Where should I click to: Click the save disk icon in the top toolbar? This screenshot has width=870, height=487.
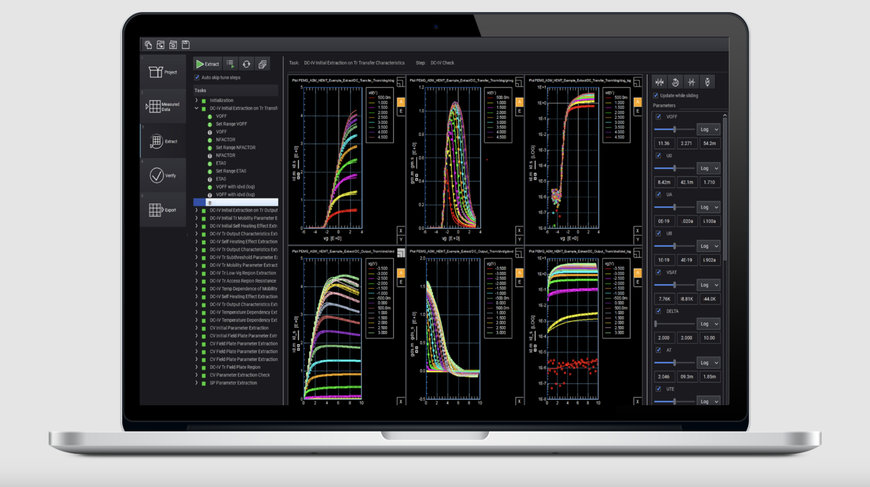(x=186, y=45)
